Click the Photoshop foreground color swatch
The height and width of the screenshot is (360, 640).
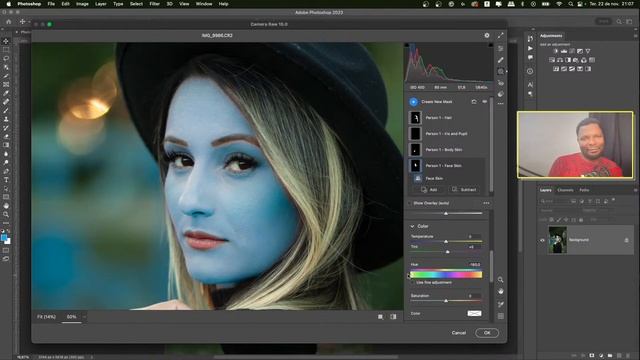click(4, 238)
